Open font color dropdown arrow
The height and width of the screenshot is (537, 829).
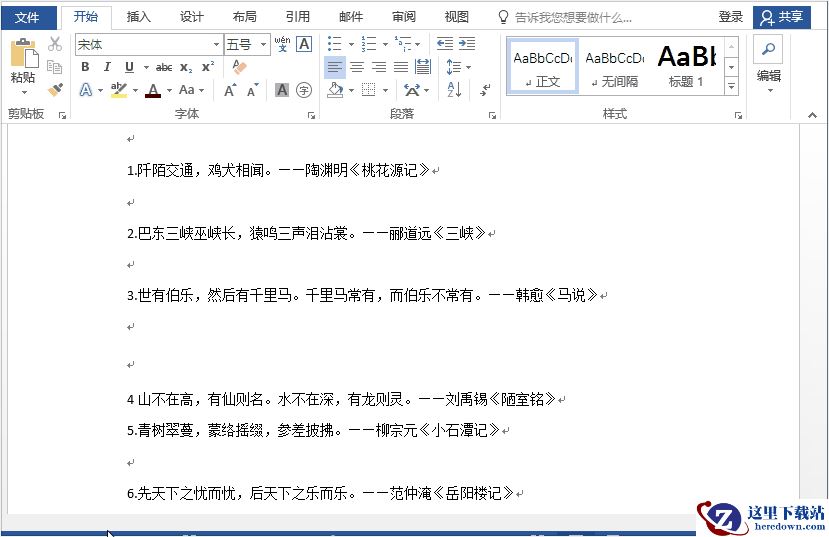point(169,90)
